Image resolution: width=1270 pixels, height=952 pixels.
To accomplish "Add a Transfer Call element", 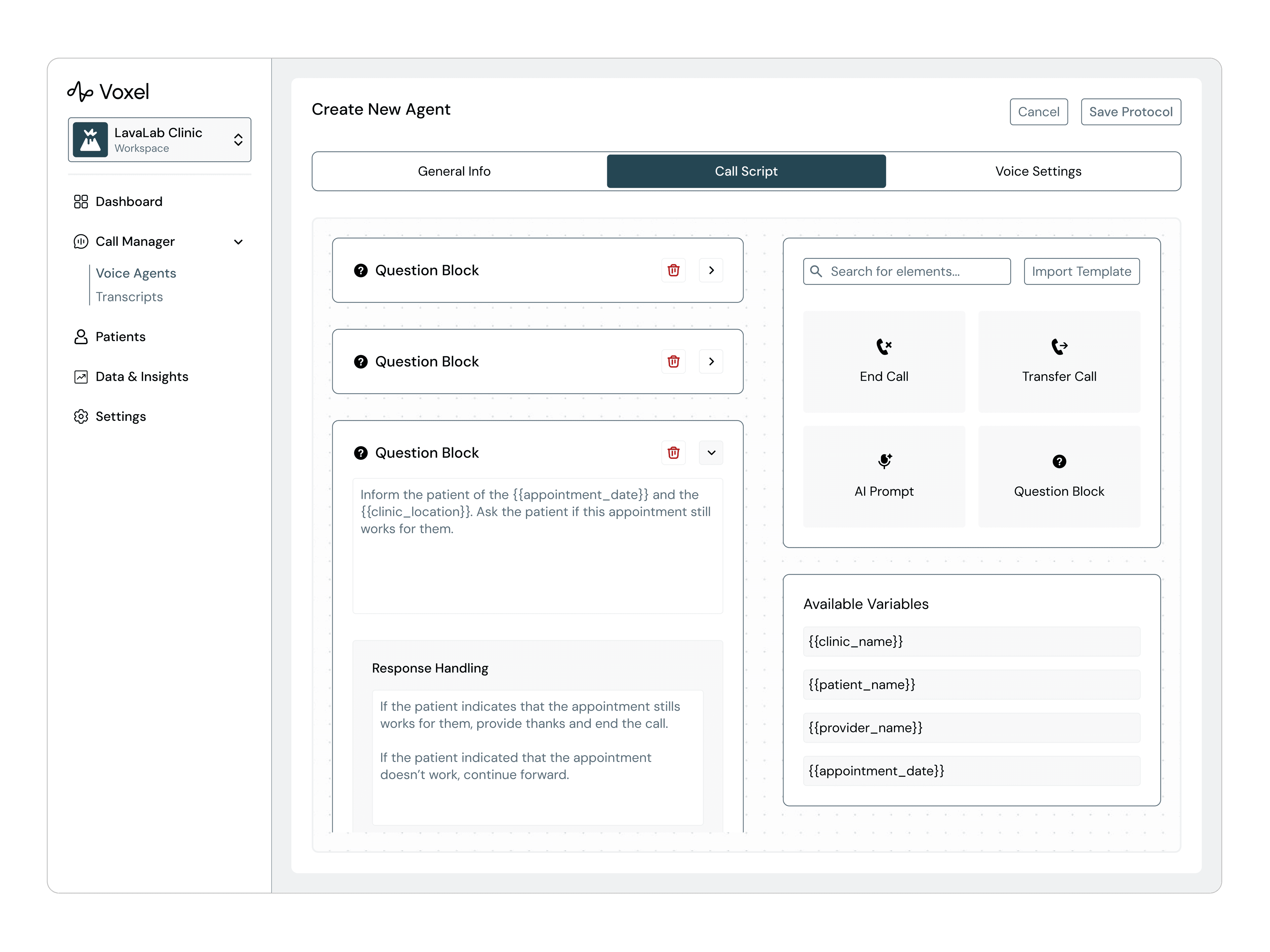I will 1059,362.
